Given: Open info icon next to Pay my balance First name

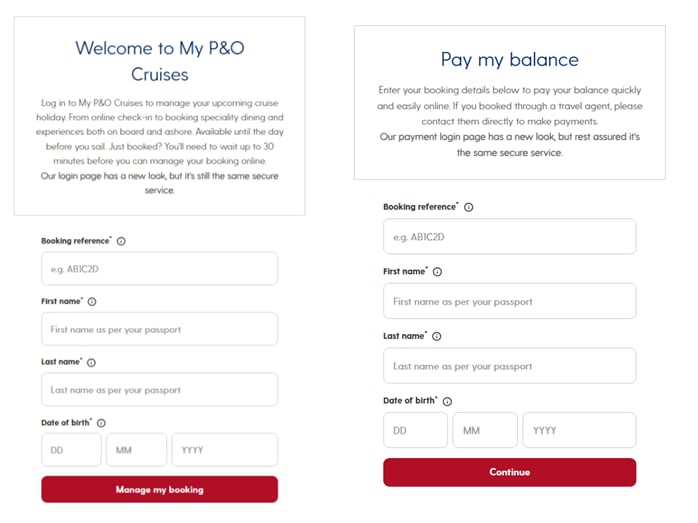Looking at the screenshot, I should click(x=437, y=272).
